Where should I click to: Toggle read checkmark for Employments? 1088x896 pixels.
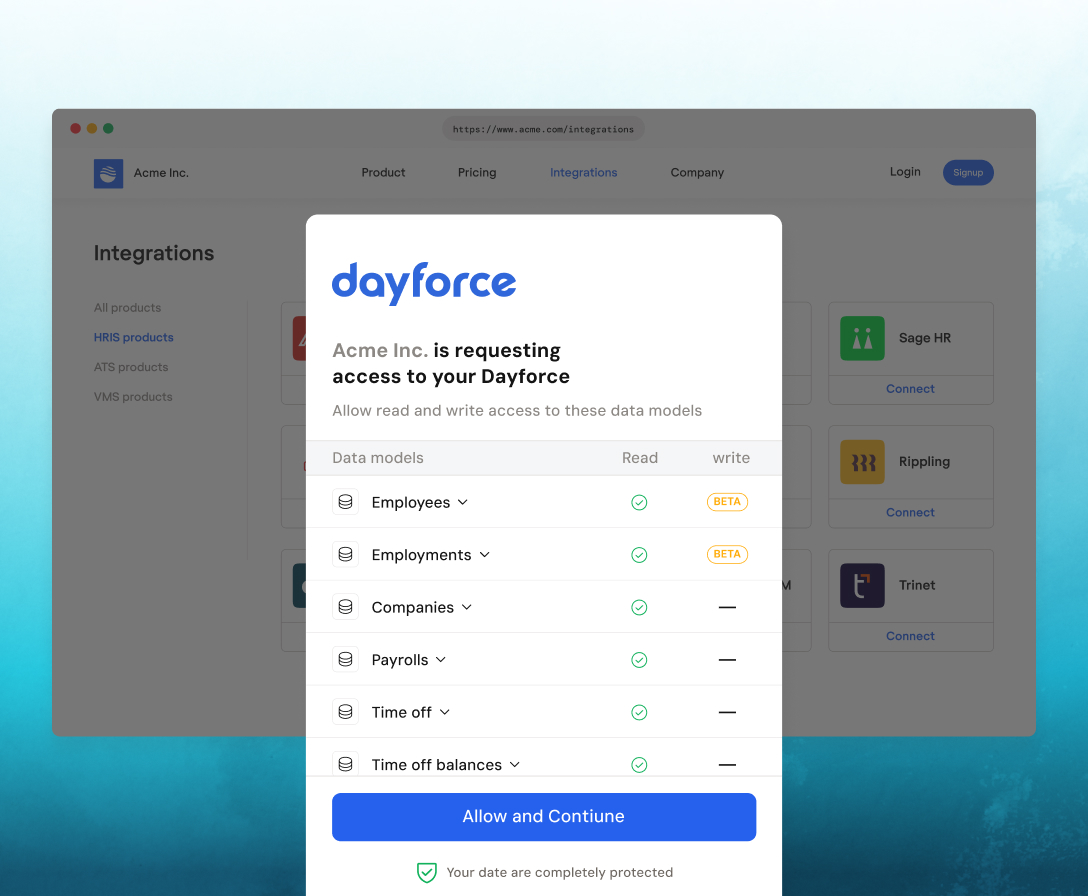click(x=639, y=555)
